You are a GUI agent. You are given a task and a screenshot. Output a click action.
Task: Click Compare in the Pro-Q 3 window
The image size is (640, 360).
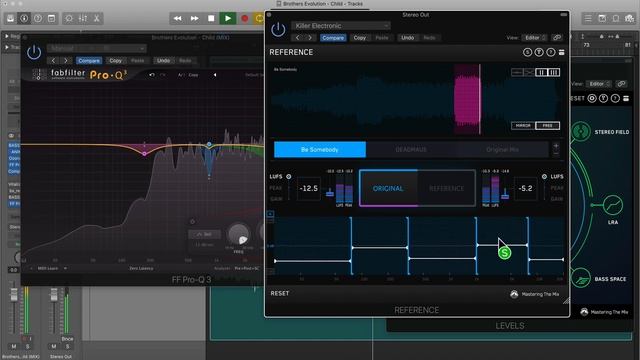click(x=89, y=60)
